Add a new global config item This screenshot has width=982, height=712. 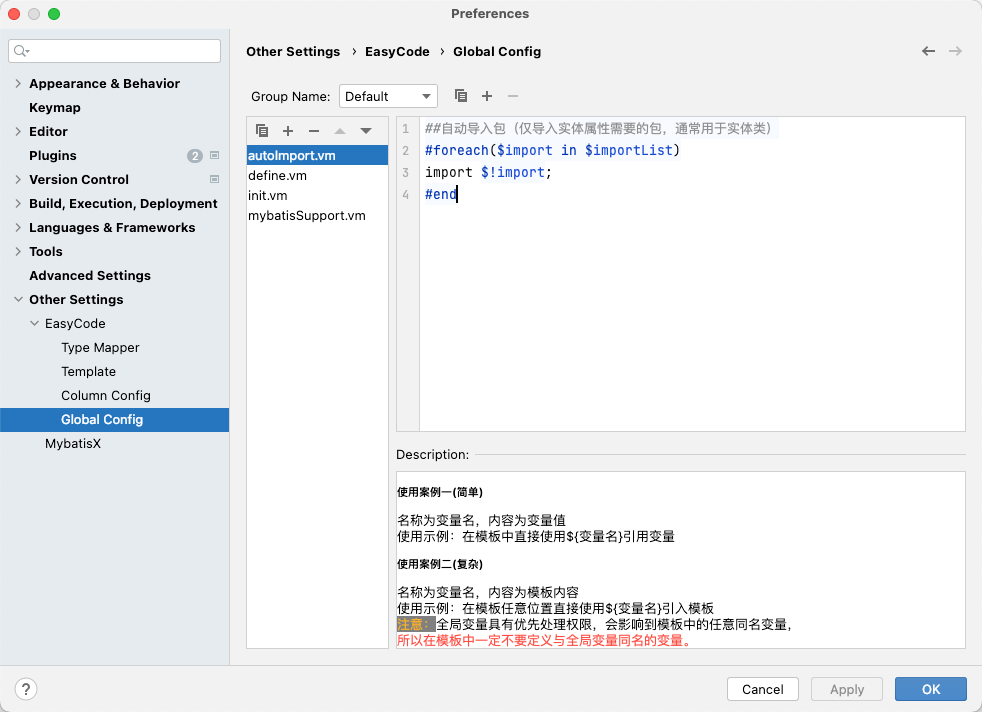click(x=288, y=131)
